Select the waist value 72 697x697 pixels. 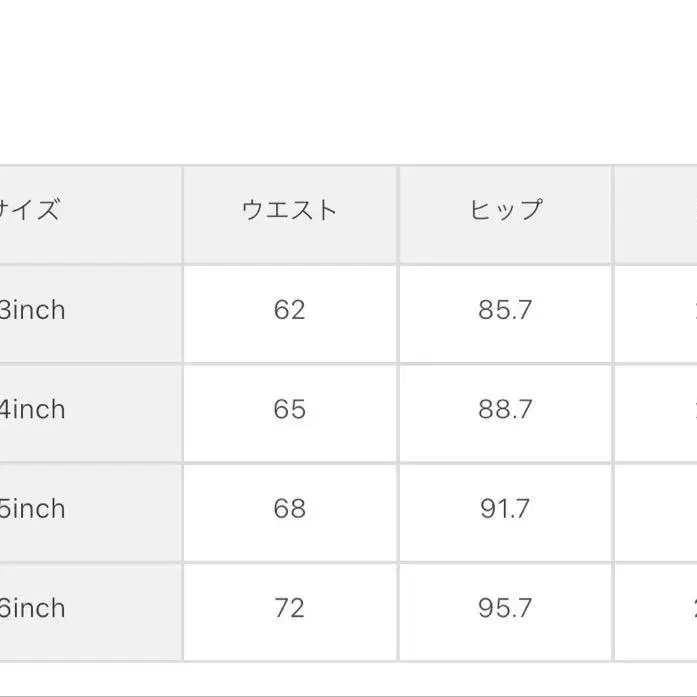[289, 608]
